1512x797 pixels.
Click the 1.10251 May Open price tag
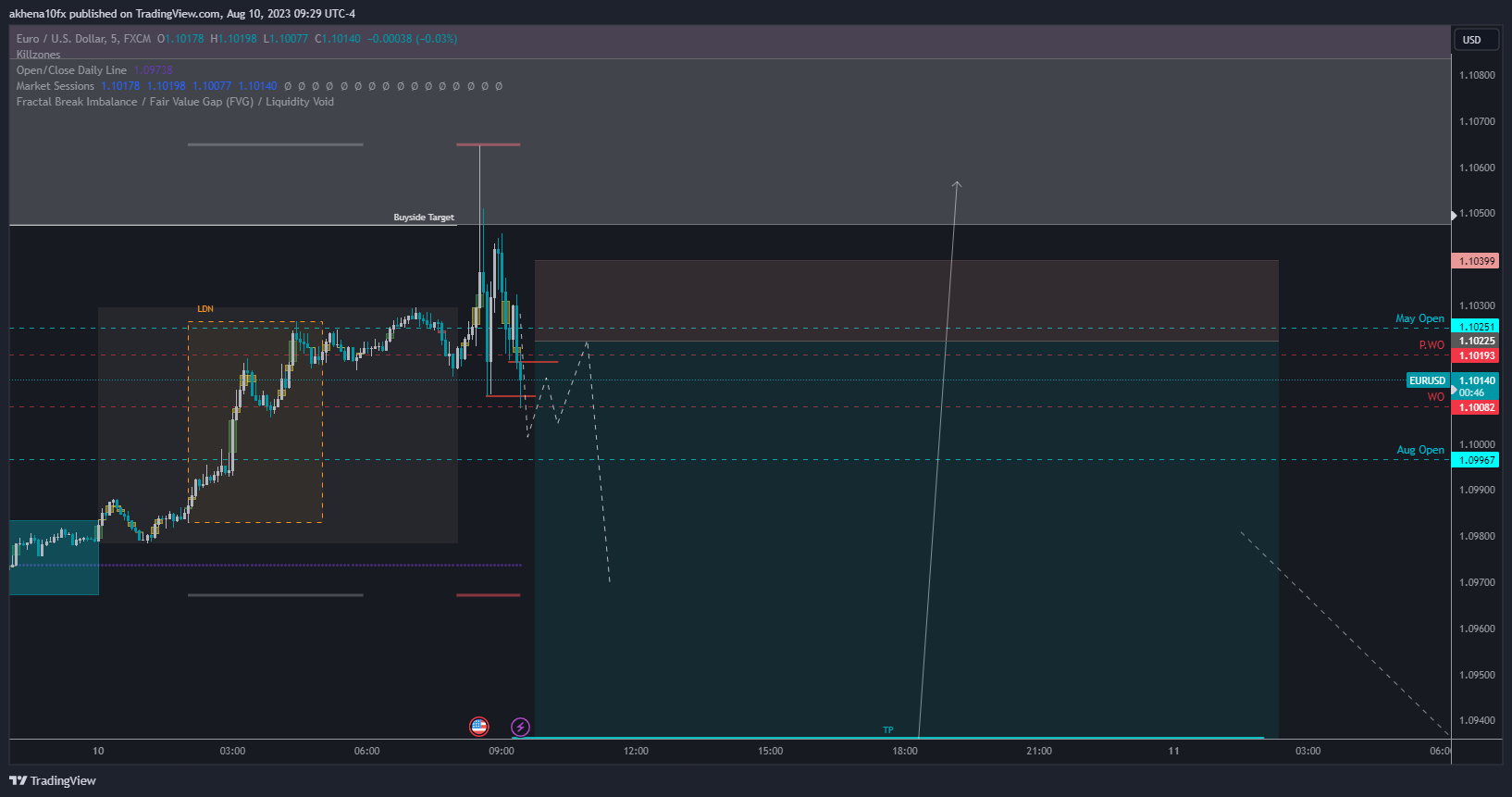pos(1476,327)
